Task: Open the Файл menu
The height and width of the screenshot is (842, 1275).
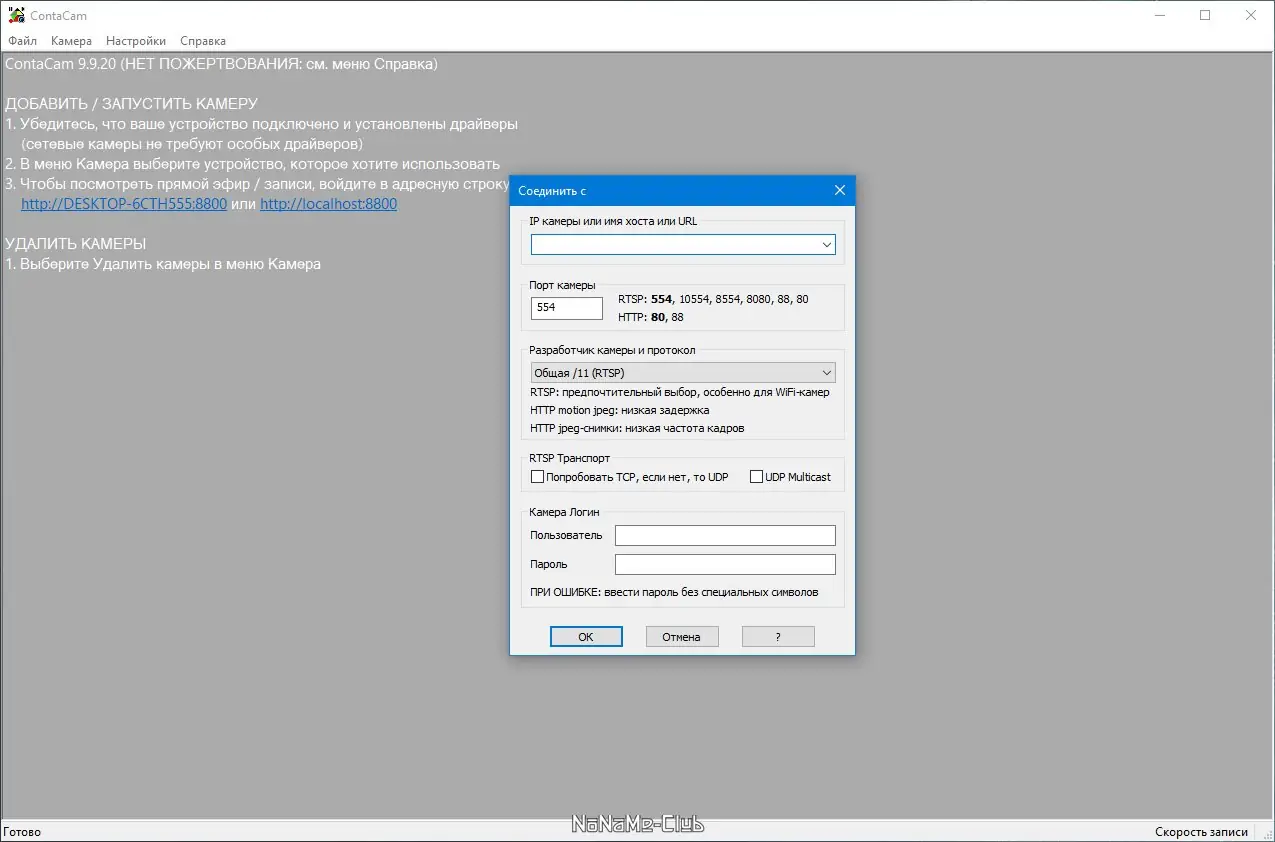Action: 22,41
